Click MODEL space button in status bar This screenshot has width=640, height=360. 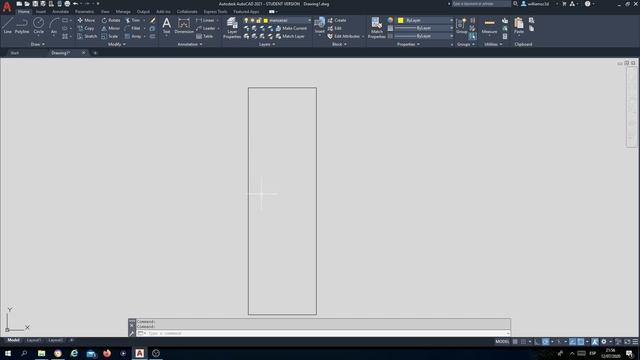coord(502,342)
